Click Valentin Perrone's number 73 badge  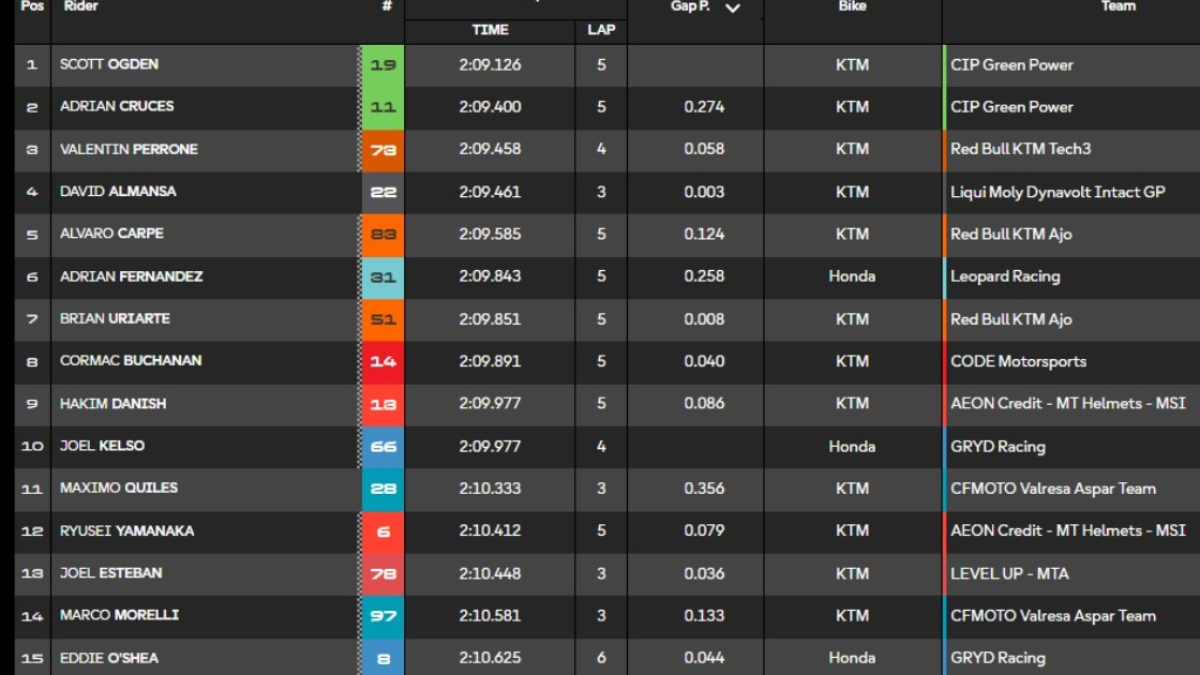pyautogui.click(x=383, y=150)
